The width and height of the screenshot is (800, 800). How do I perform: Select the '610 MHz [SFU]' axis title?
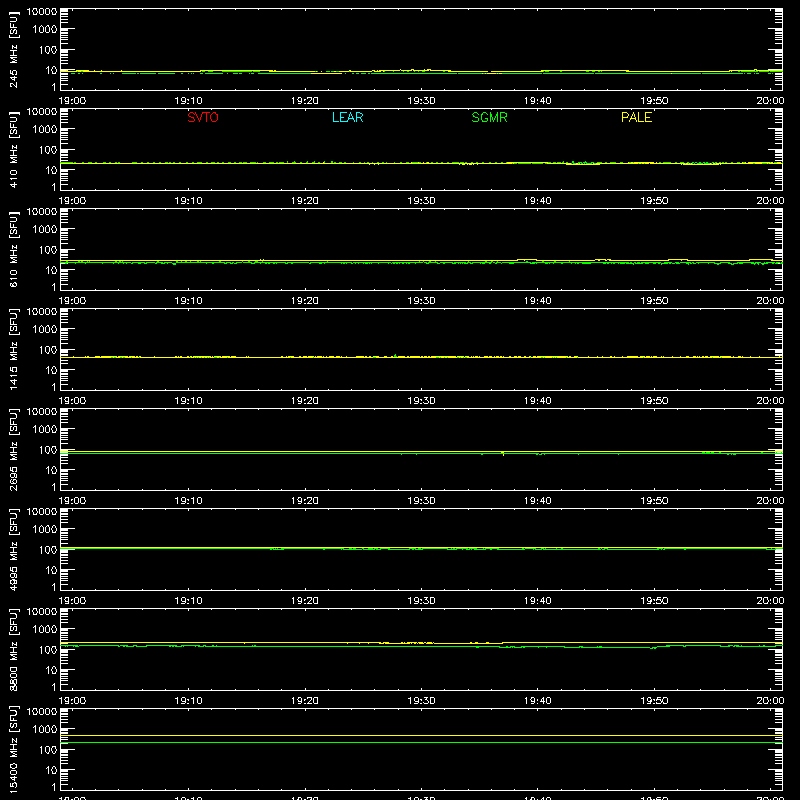coord(14,249)
